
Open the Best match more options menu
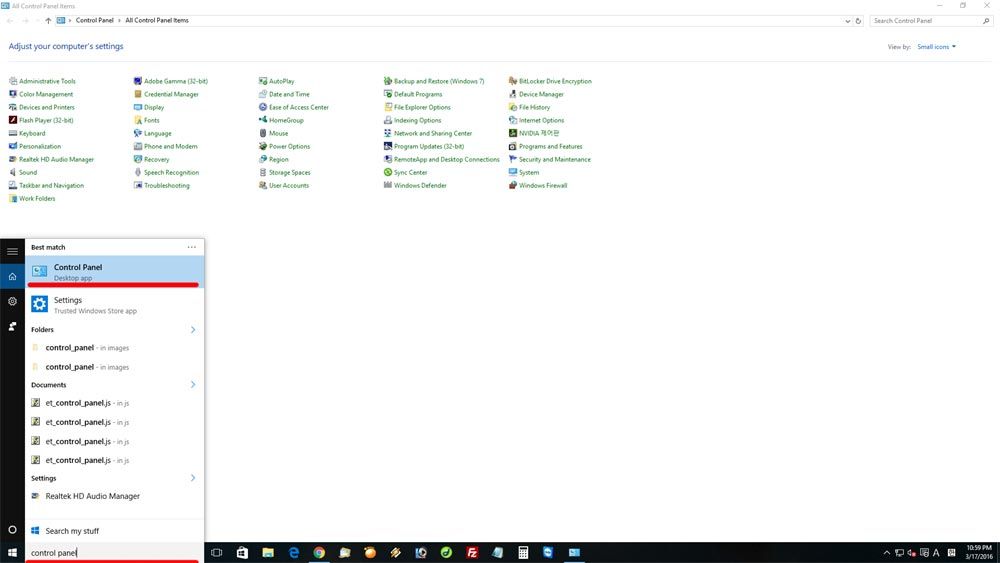tap(192, 247)
